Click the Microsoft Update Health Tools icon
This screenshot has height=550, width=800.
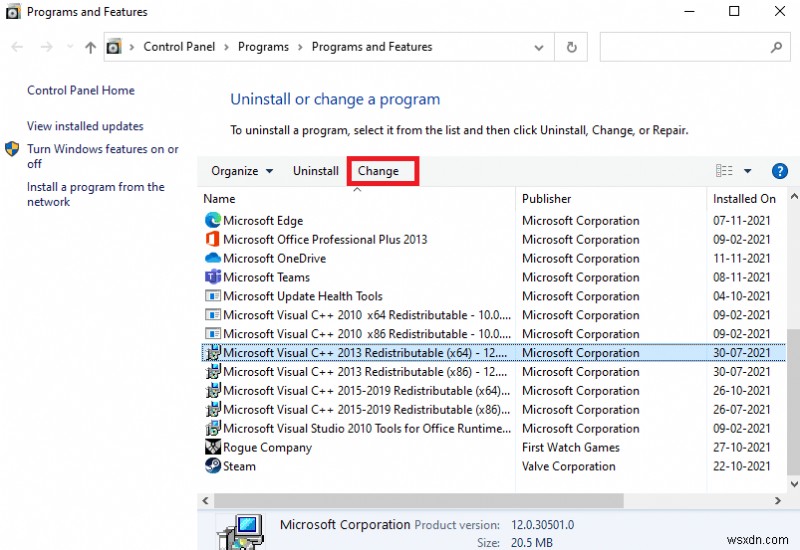click(213, 296)
